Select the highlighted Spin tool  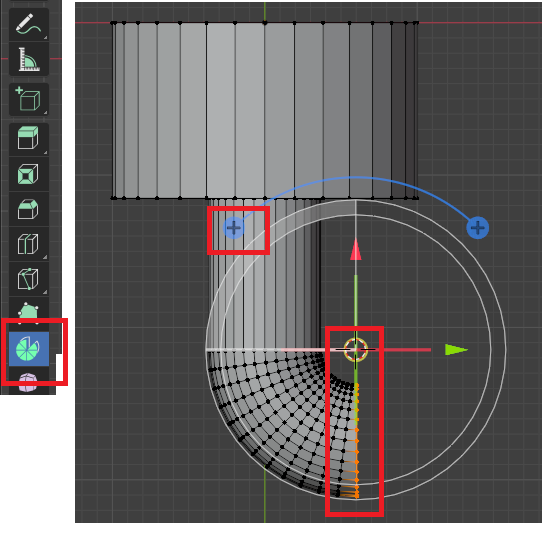(x=29, y=349)
